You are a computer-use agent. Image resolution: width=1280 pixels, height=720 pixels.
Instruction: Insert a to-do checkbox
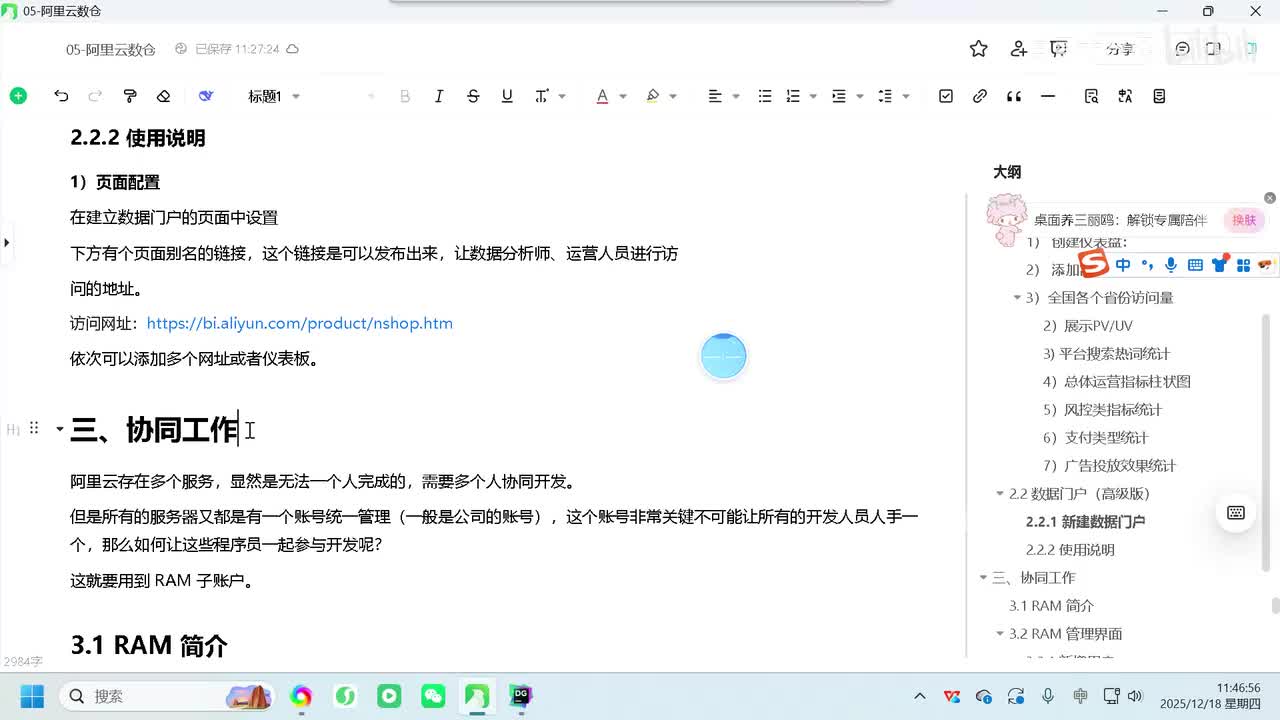click(946, 96)
